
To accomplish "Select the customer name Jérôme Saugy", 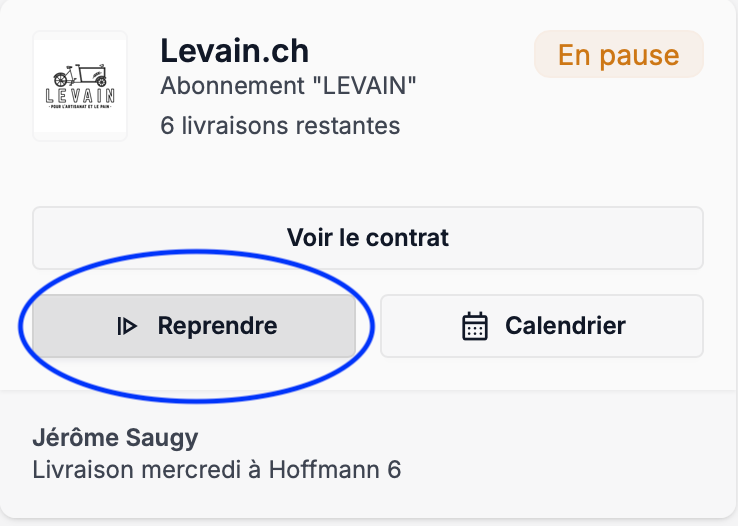I will [x=115, y=438].
